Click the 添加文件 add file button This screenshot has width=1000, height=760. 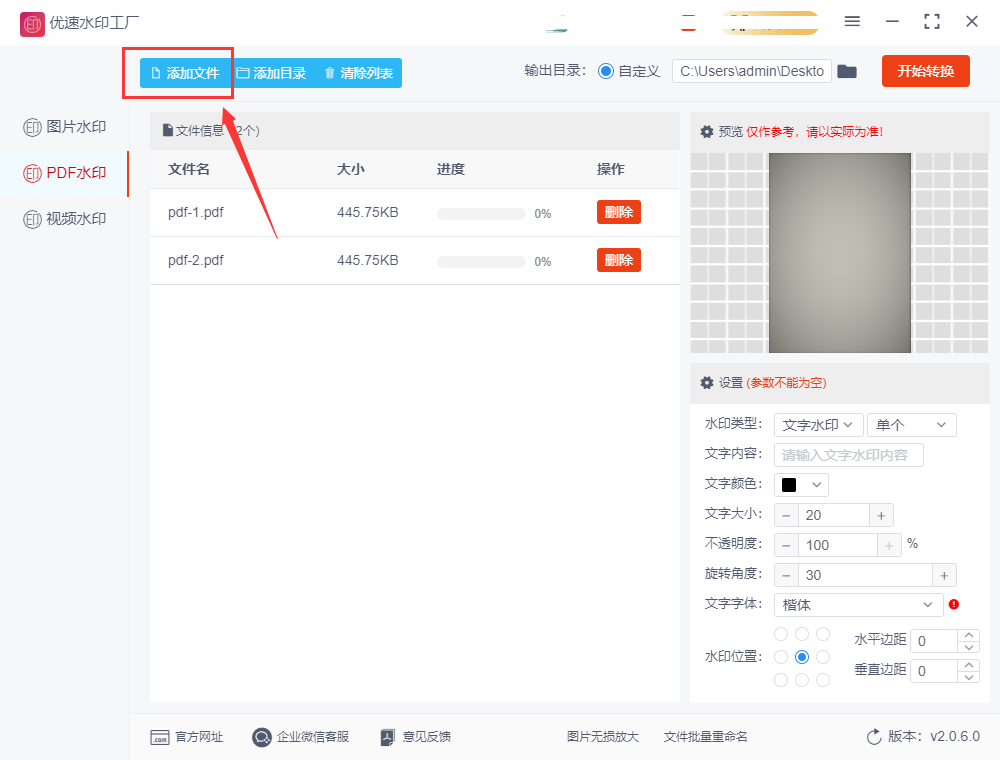click(185, 73)
